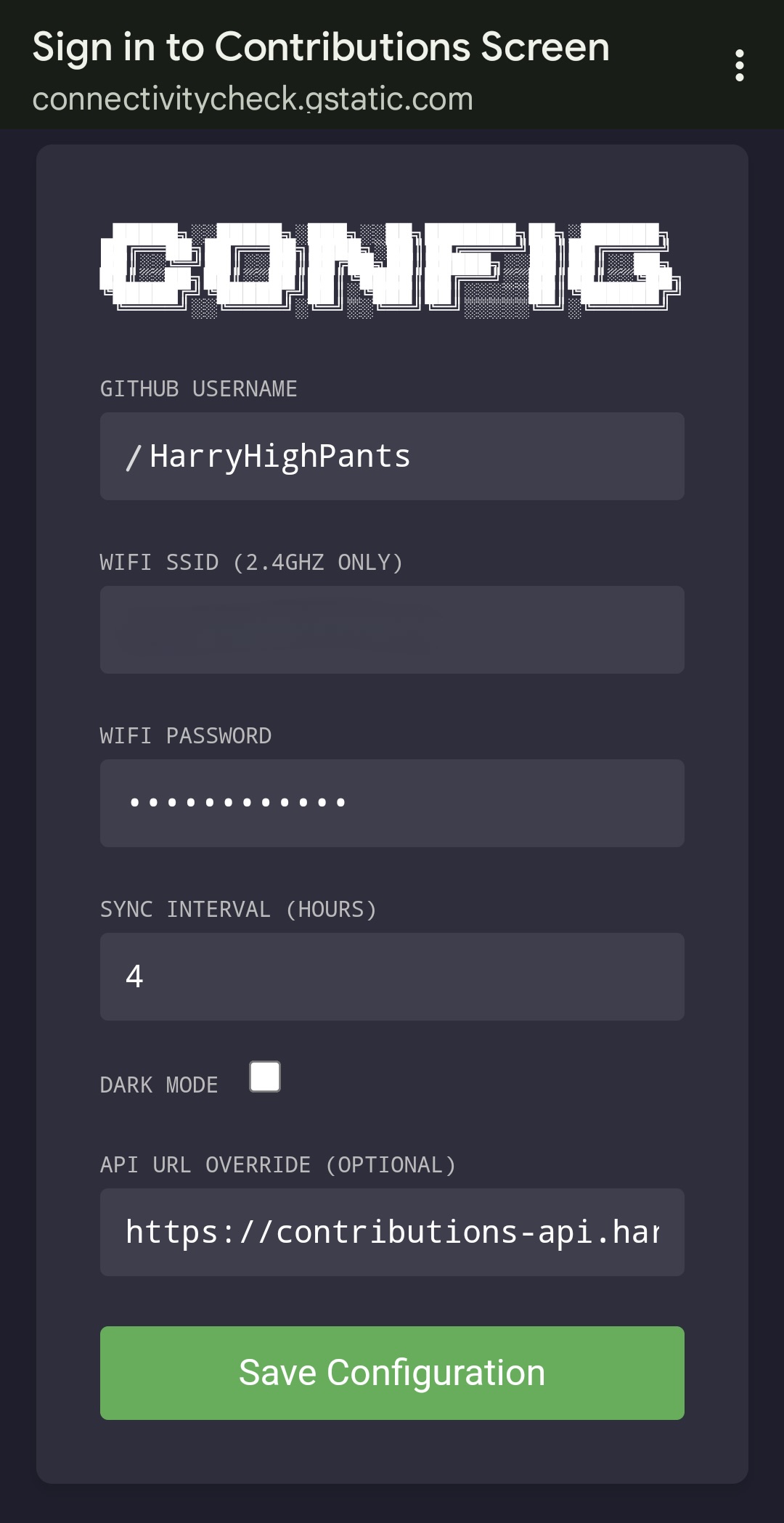Click the WIFI PASSWORD label

[186, 736]
